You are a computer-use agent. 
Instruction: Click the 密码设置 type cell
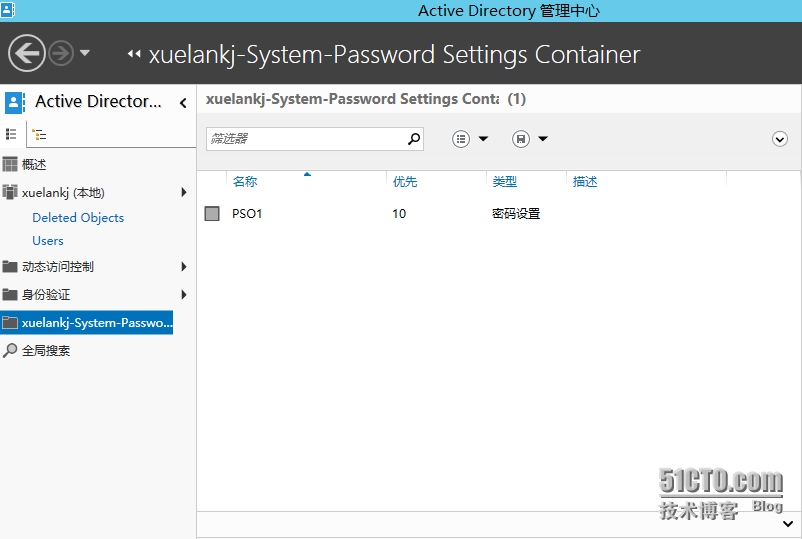pyautogui.click(x=516, y=214)
